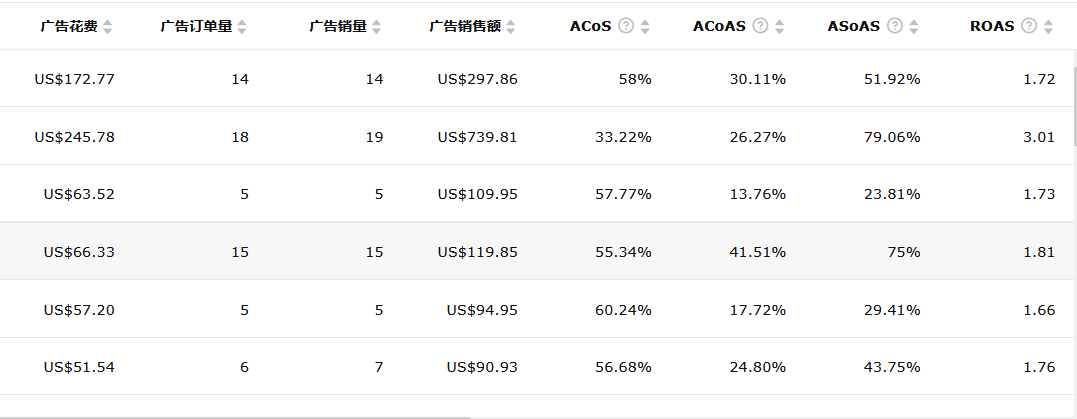Click the 广告花费 column header label
Image resolution: width=1077 pixels, height=419 pixels.
[69, 27]
